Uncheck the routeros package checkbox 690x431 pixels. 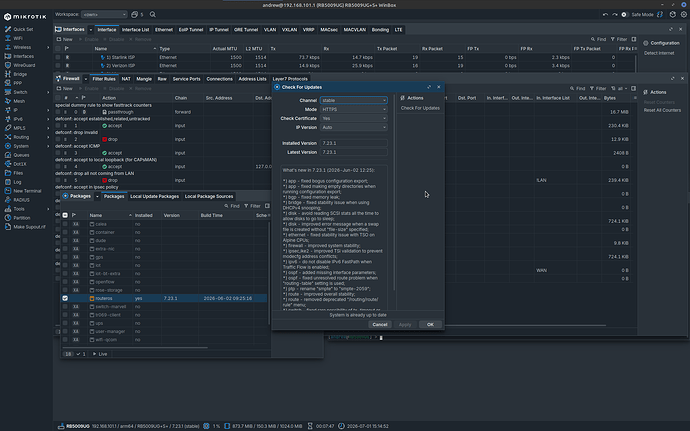click(65, 298)
